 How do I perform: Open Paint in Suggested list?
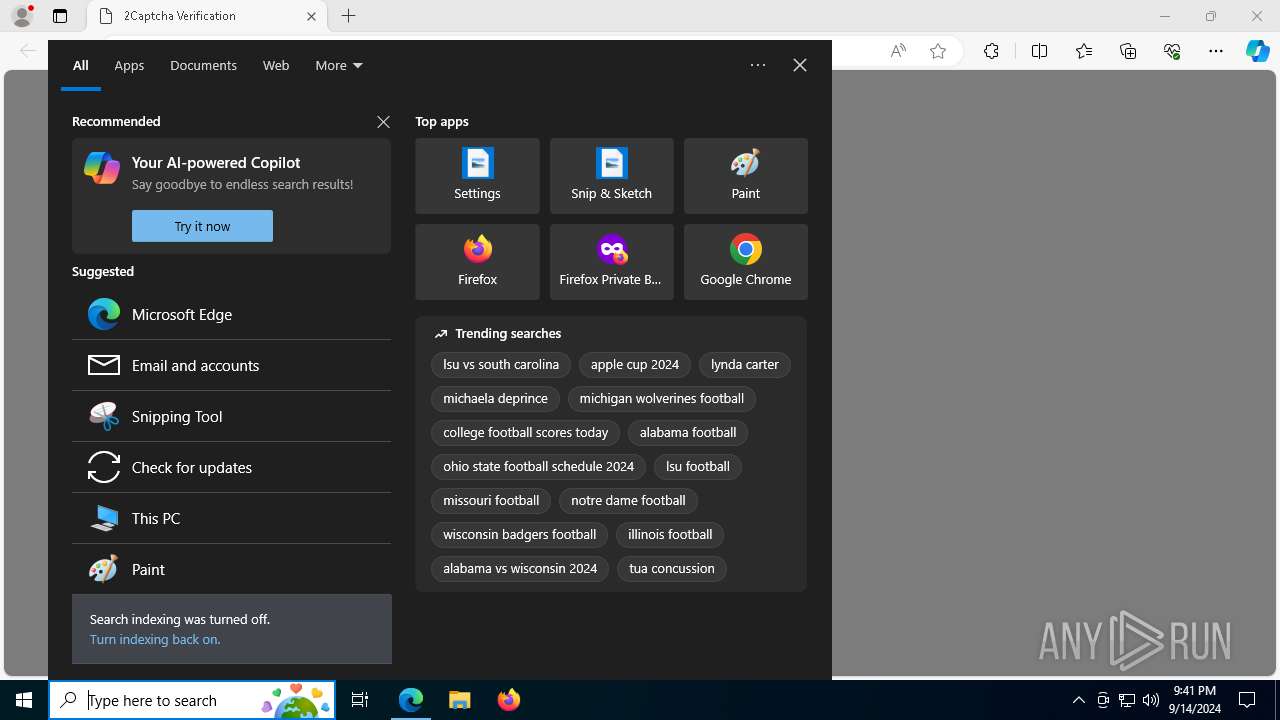coord(231,569)
